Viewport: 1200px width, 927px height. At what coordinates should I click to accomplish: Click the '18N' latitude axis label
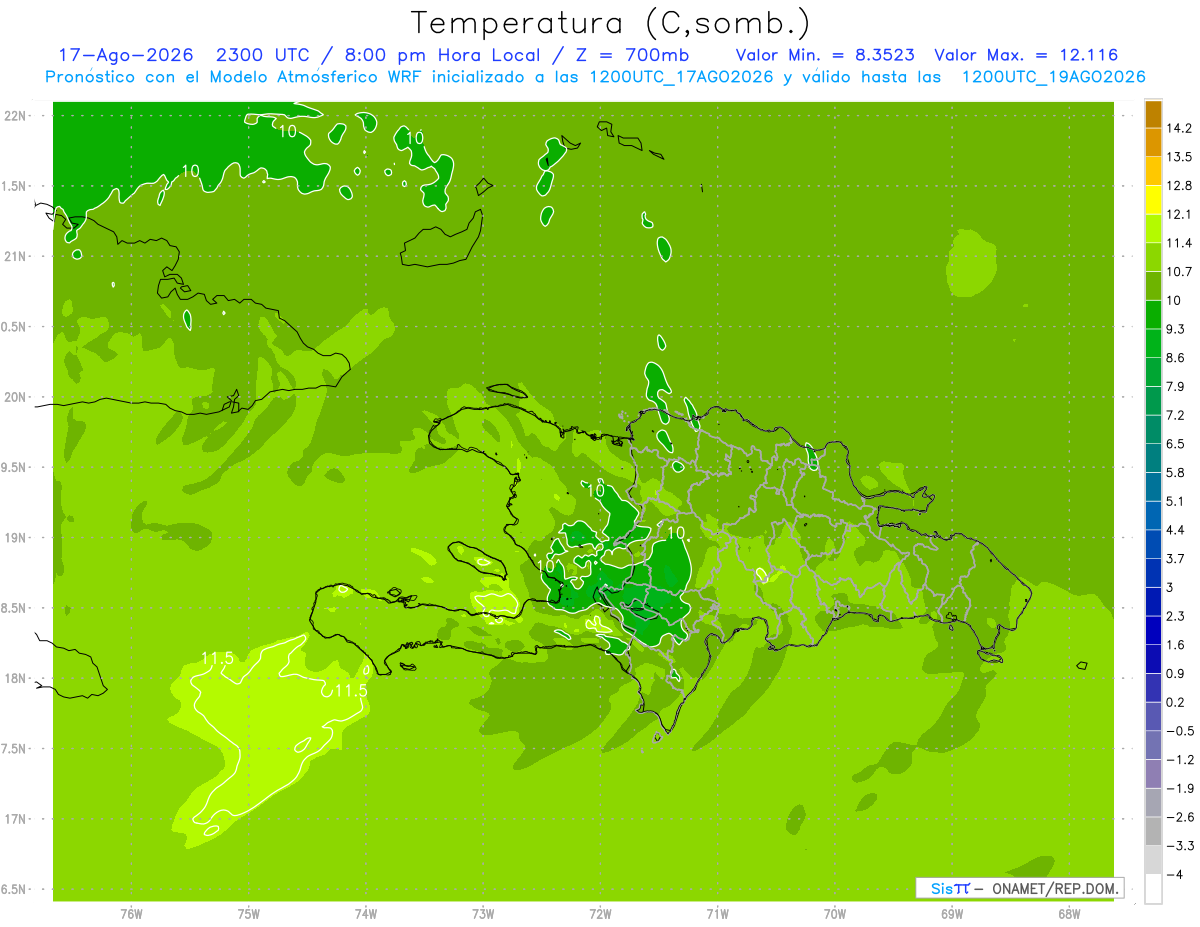pyautogui.click(x=15, y=678)
